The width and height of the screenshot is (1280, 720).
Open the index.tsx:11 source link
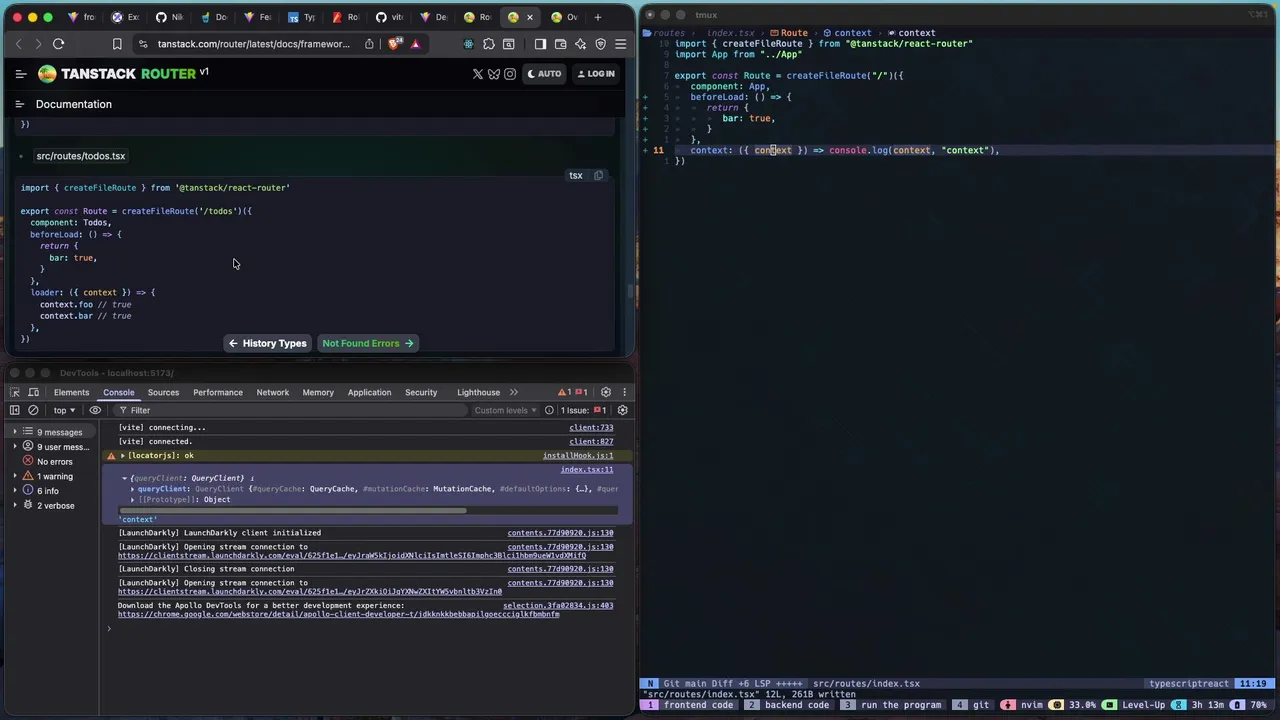coord(587,470)
